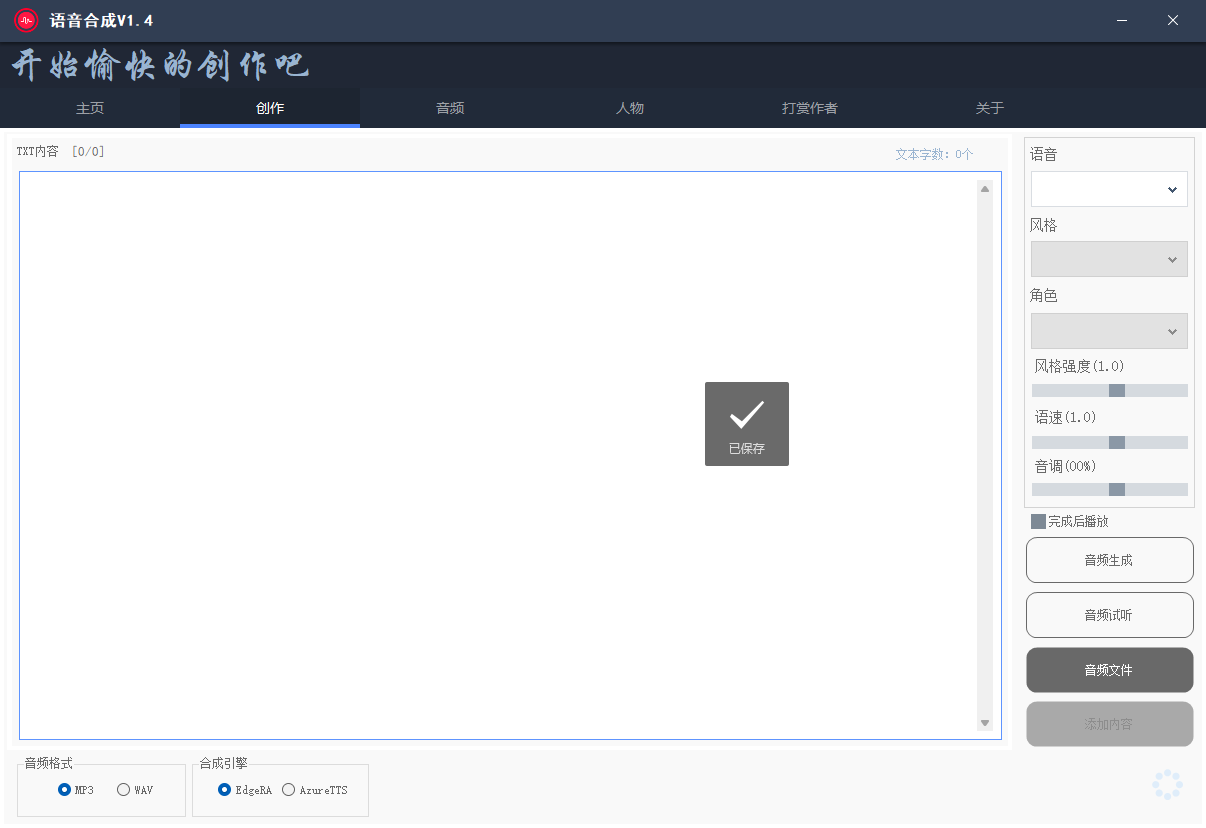Click the text area scroll up arrow
This screenshot has width=1206, height=828.
coord(985,188)
